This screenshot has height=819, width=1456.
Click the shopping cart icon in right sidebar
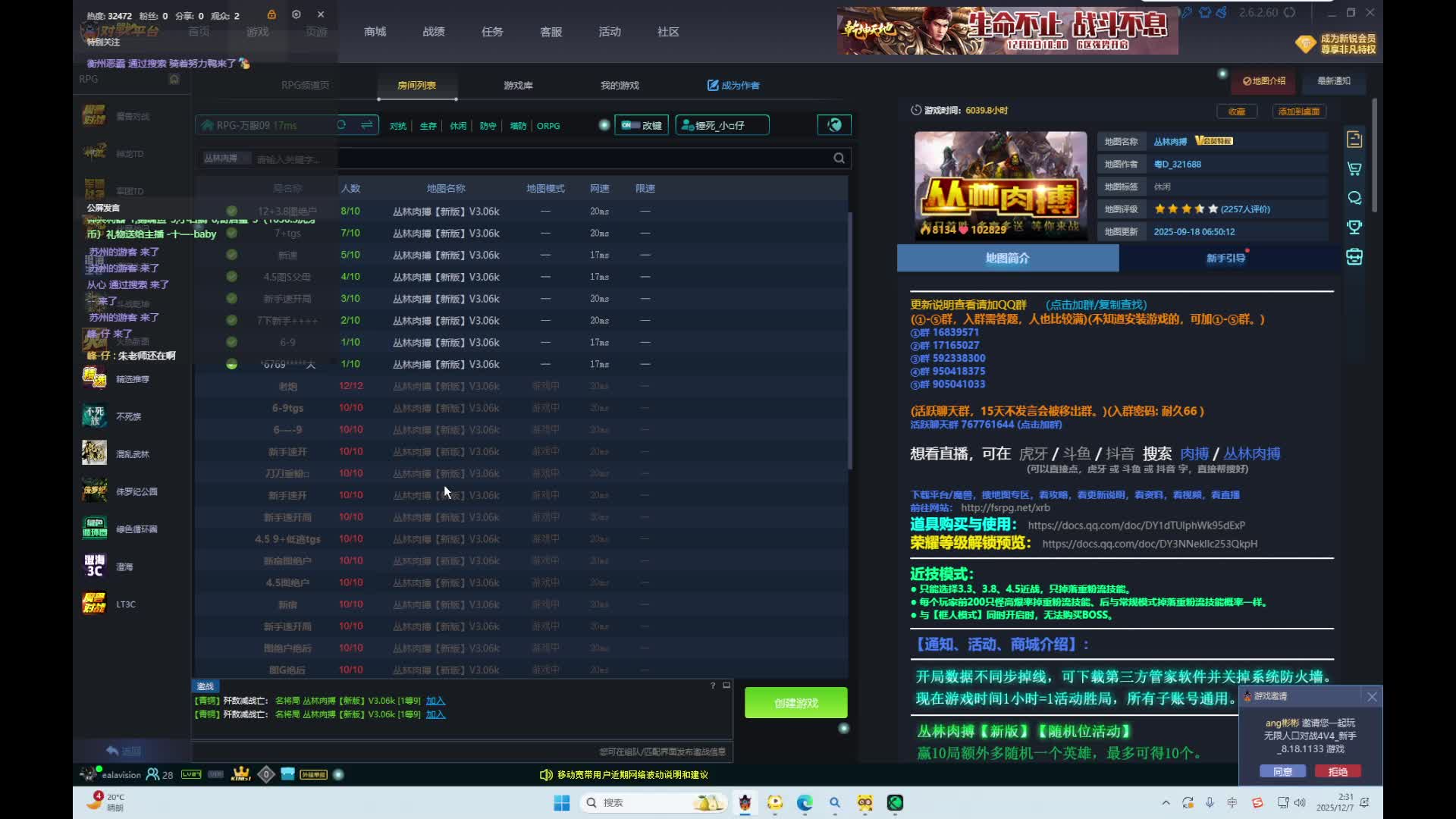[1354, 168]
